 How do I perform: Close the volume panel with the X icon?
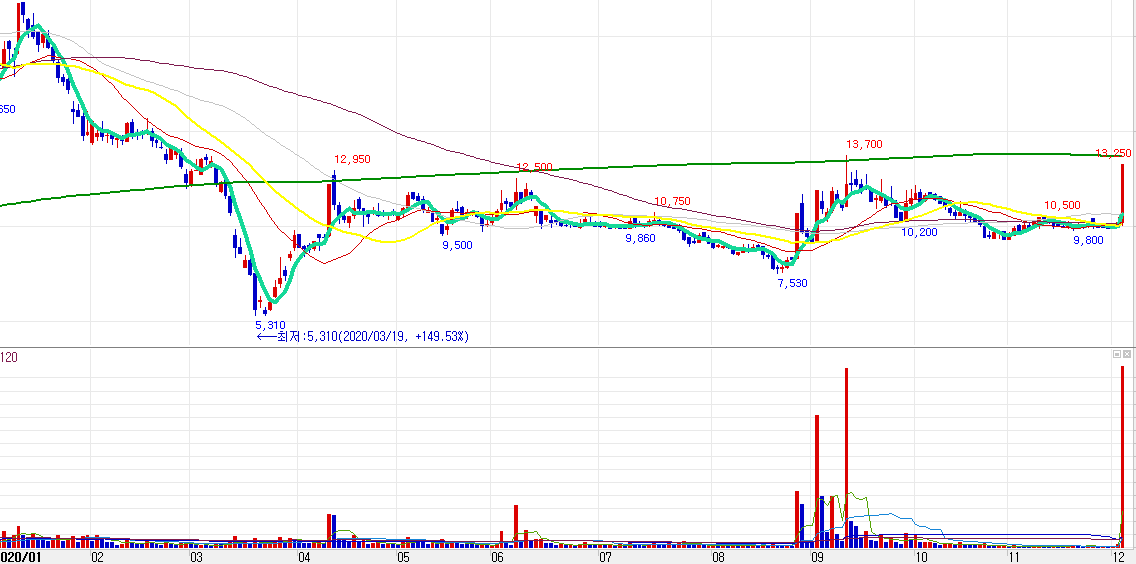[1127, 354]
